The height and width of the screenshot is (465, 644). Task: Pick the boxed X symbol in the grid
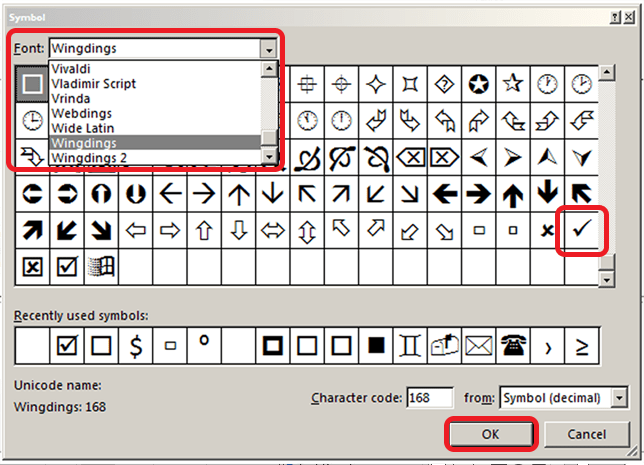33,267
